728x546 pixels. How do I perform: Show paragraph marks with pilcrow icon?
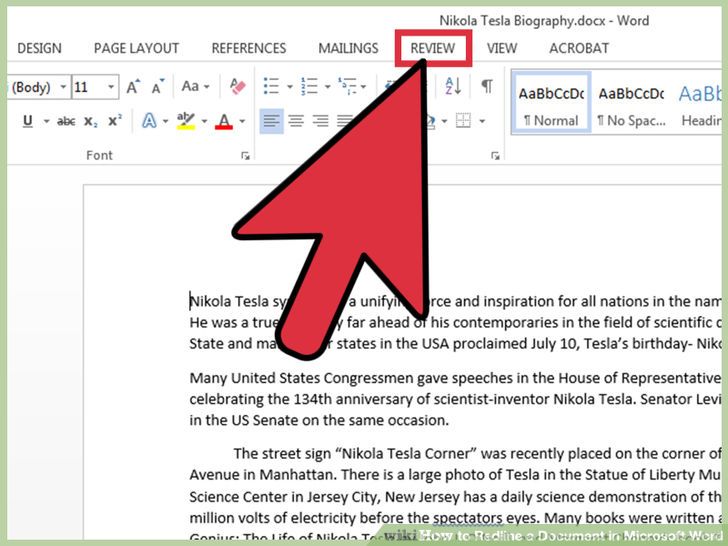487,86
